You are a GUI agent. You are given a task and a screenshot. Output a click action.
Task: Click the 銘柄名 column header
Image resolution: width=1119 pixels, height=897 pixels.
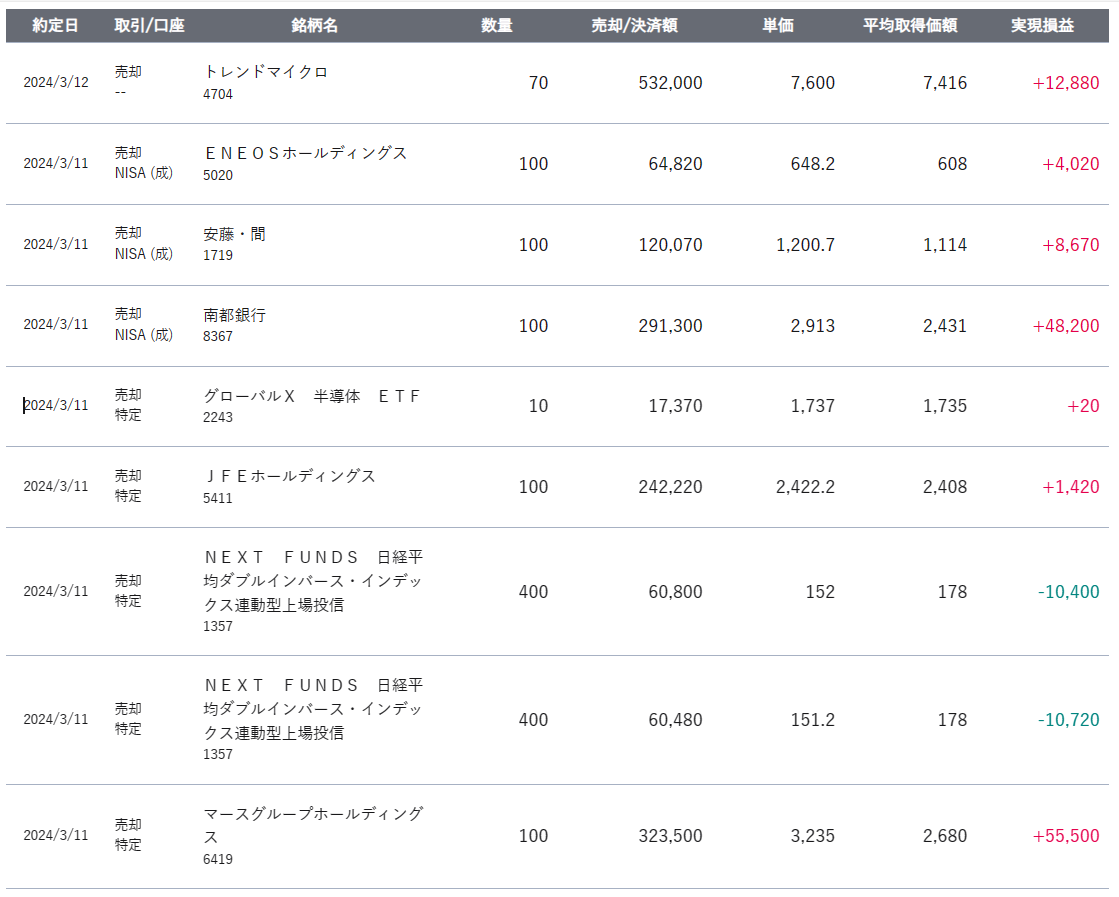click(x=314, y=26)
